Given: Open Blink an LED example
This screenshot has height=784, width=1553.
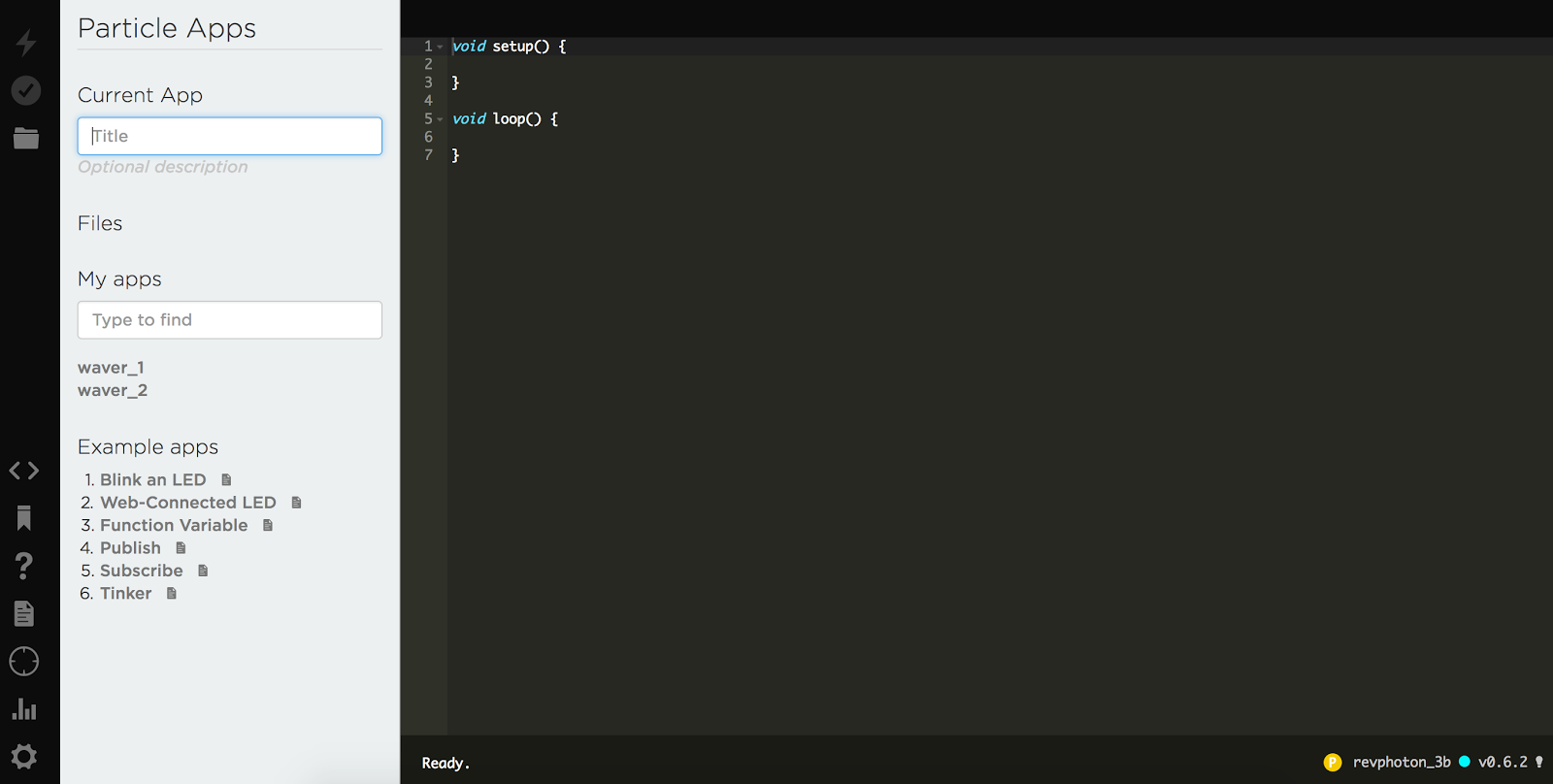Looking at the screenshot, I should (153, 479).
